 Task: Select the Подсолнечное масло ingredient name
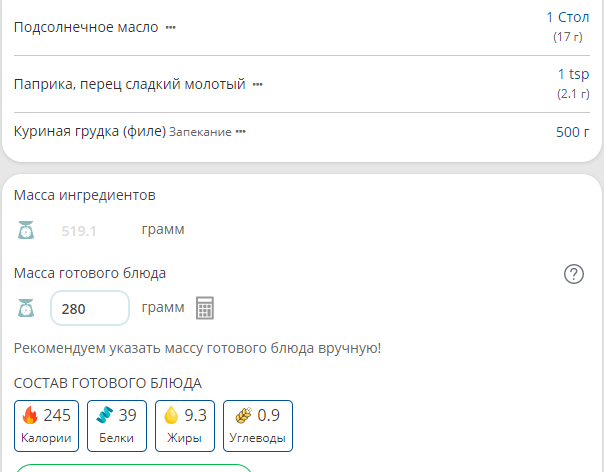86,27
